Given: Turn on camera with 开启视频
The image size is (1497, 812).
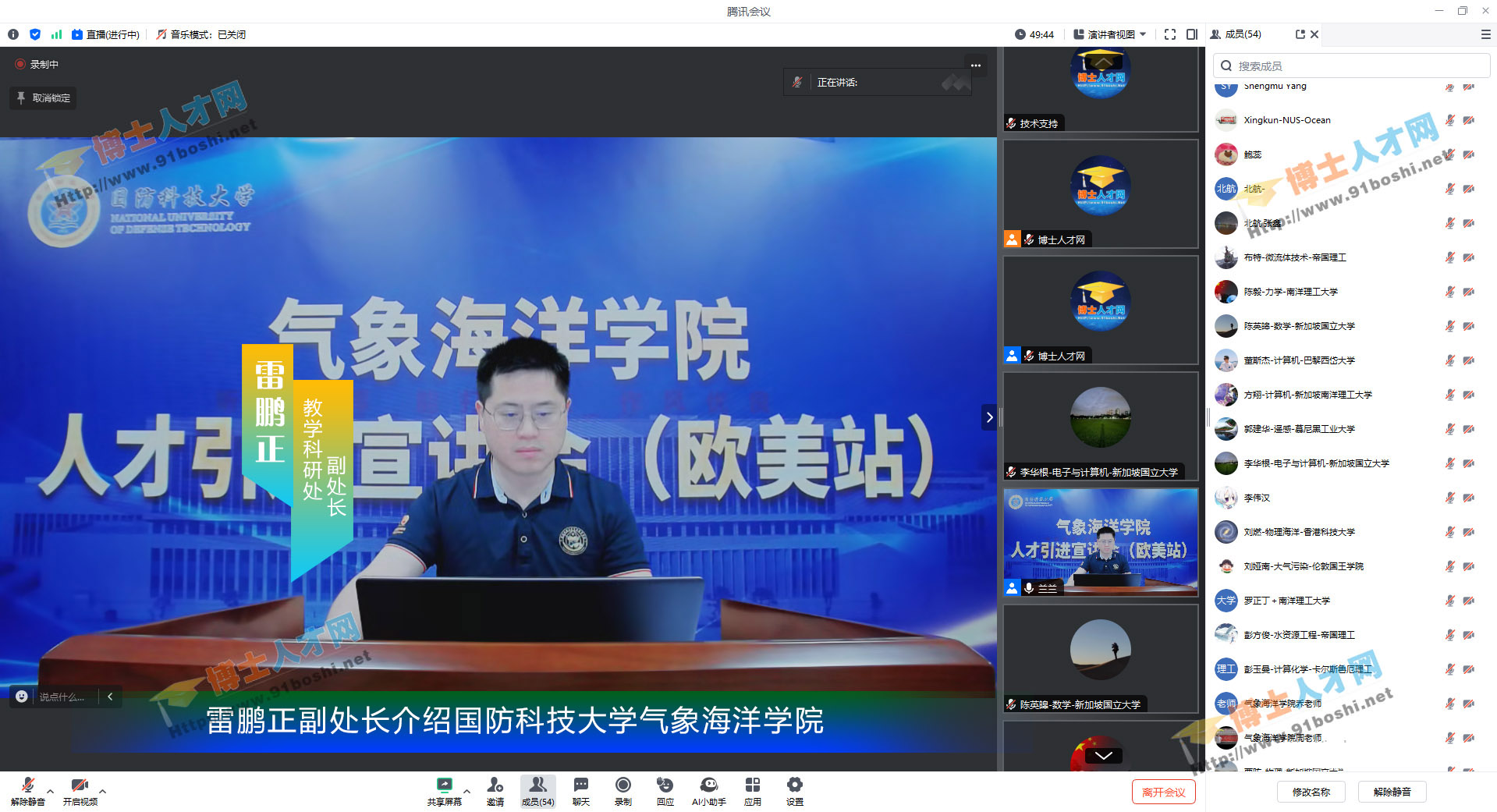Looking at the screenshot, I should (80, 790).
